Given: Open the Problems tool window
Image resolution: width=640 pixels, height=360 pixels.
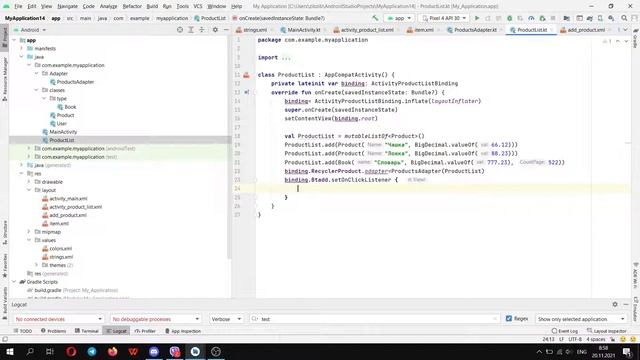Looking at the screenshot, I should pyautogui.click(x=53, y=331).
